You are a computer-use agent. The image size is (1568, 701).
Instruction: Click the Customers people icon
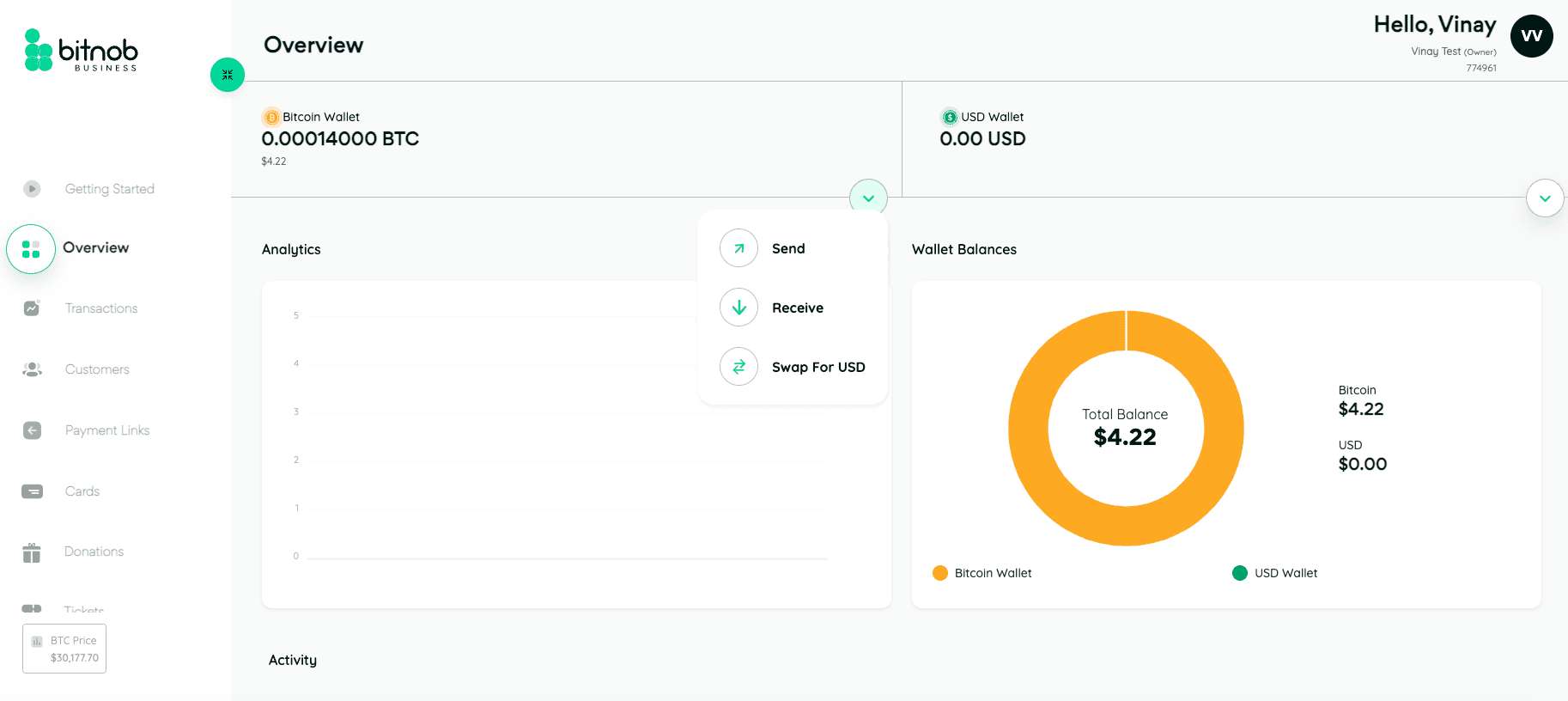32,369
